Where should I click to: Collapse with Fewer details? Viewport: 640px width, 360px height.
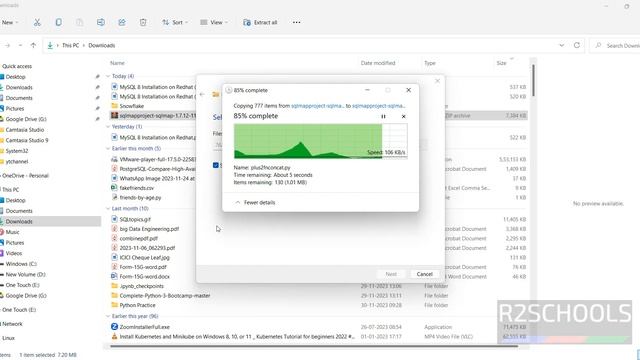[x=256, y=202]
